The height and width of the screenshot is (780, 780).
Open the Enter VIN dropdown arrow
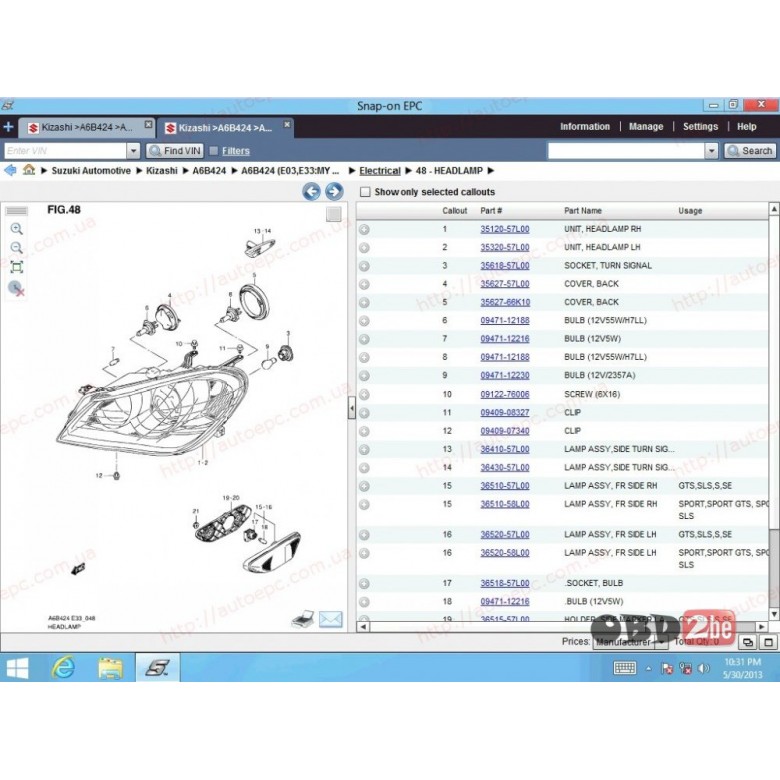[x=133, y=151]
